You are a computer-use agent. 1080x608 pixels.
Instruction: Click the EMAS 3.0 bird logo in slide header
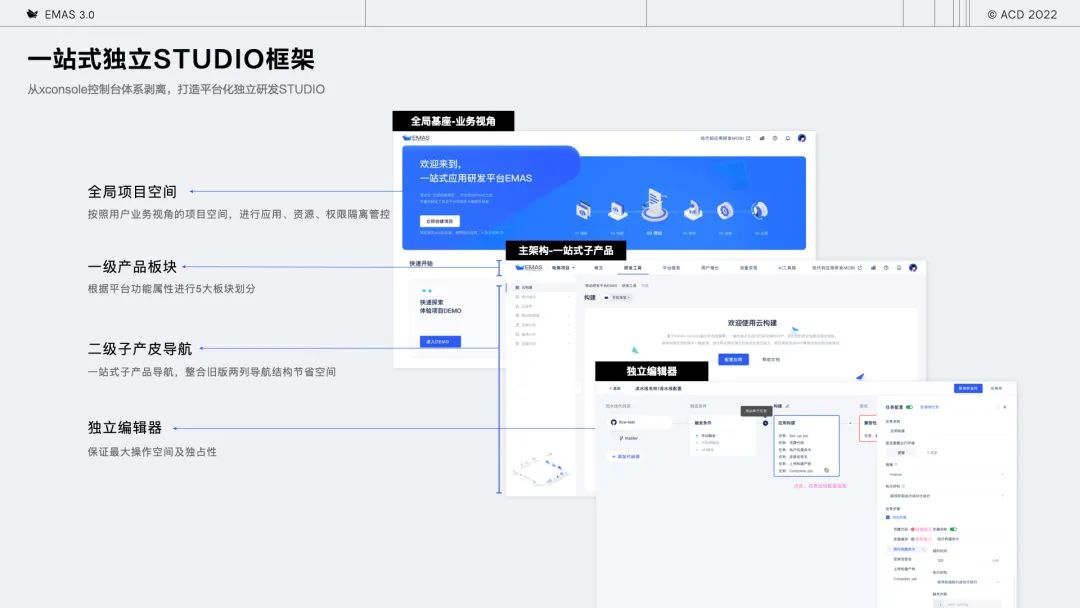(x=32, y=14)
